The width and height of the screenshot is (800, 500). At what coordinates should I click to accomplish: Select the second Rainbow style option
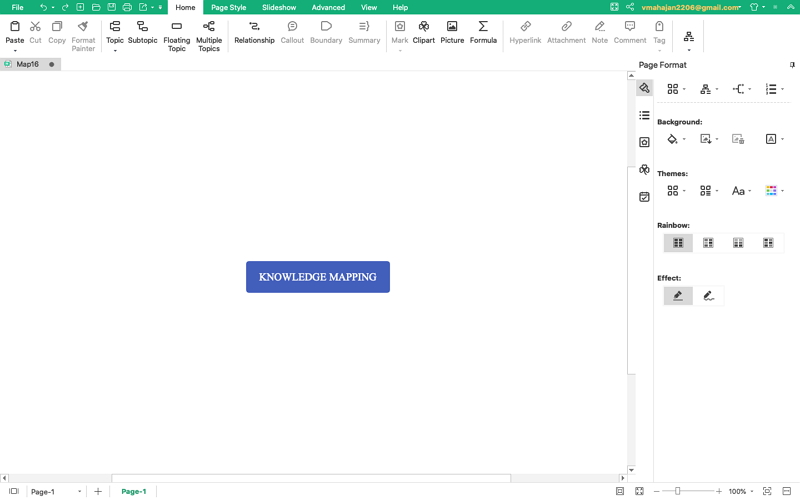(708, 243)
